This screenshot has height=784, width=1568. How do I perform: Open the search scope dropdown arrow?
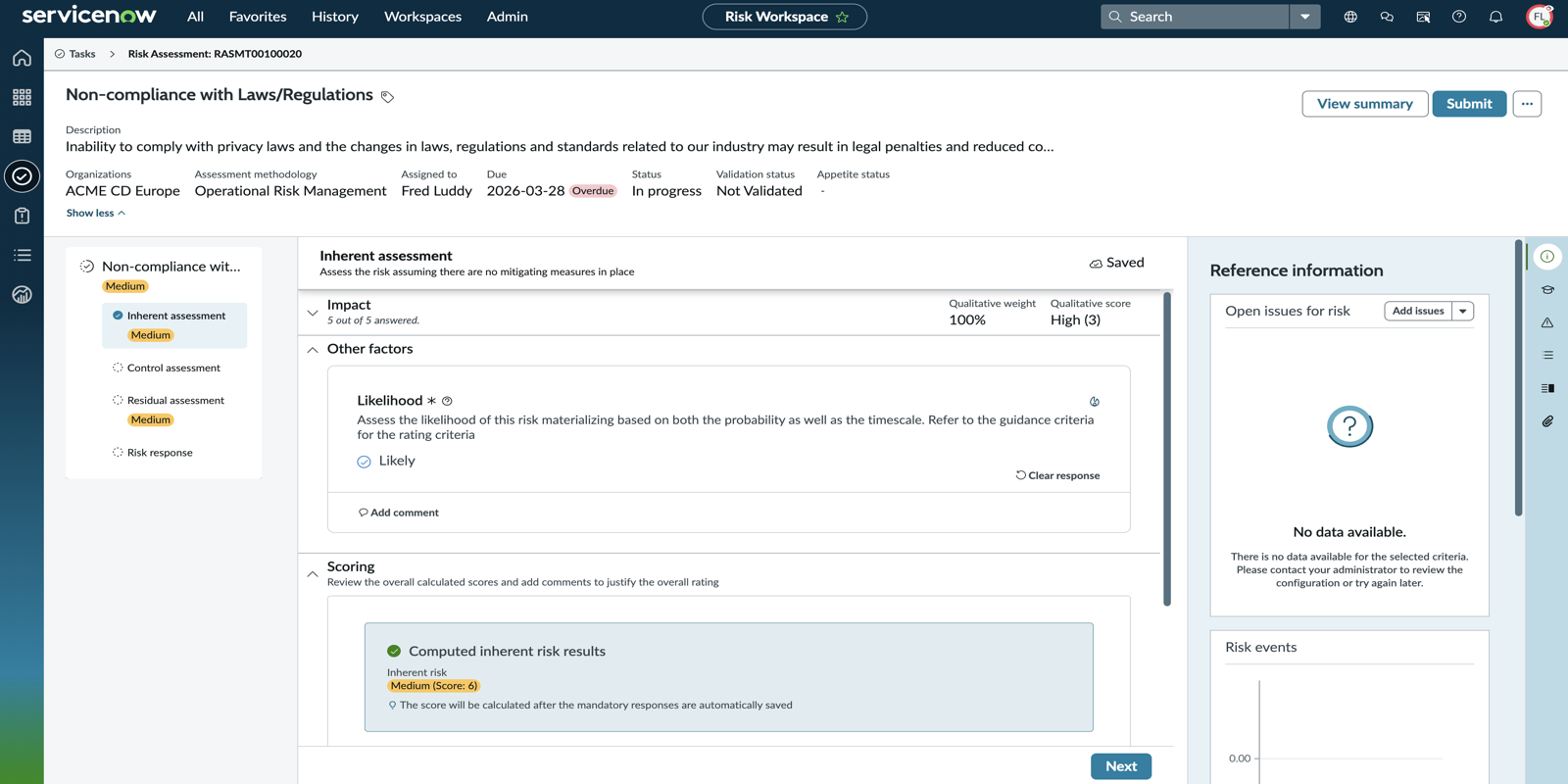(1305, 17)
